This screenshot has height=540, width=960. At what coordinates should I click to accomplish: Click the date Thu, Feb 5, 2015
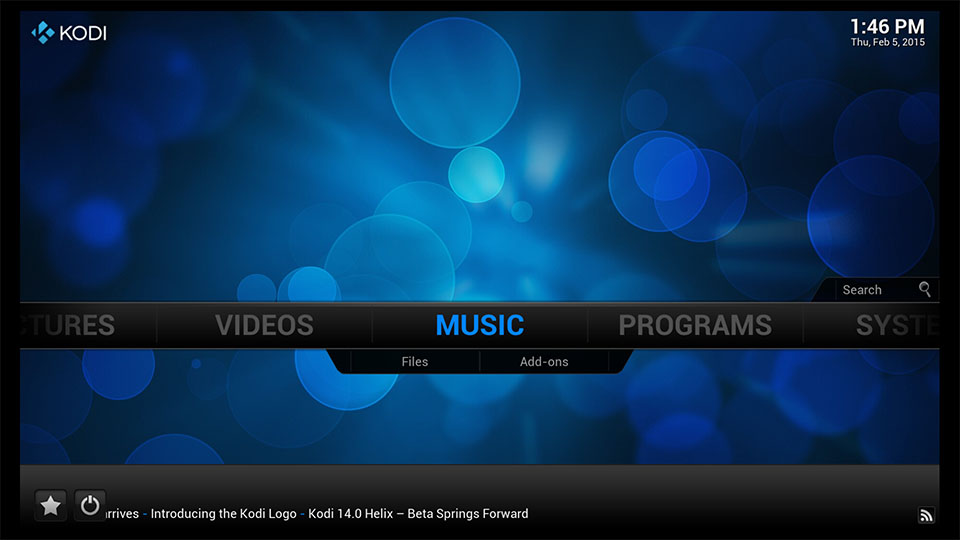[888, 42]
